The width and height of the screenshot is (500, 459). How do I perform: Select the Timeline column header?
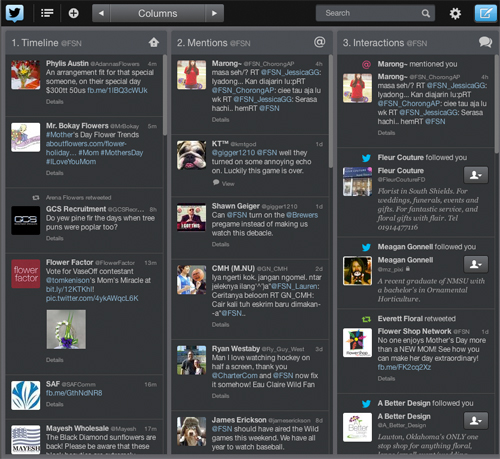(x=86, y=43)
